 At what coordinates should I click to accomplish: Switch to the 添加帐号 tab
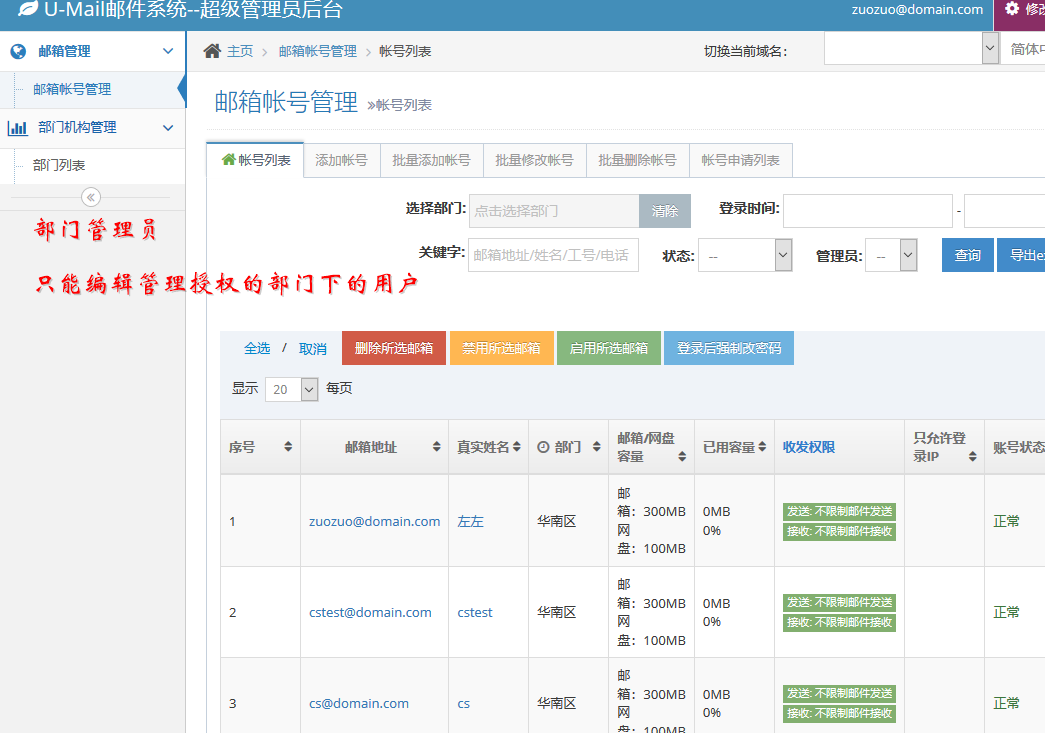coord(341,160)
